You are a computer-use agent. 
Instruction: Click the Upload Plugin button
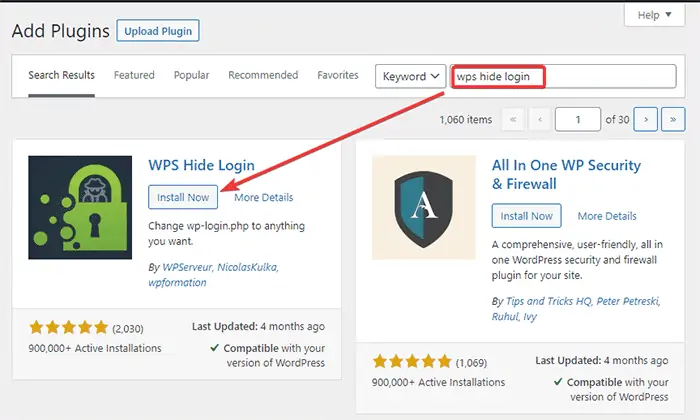pos(158,31)
